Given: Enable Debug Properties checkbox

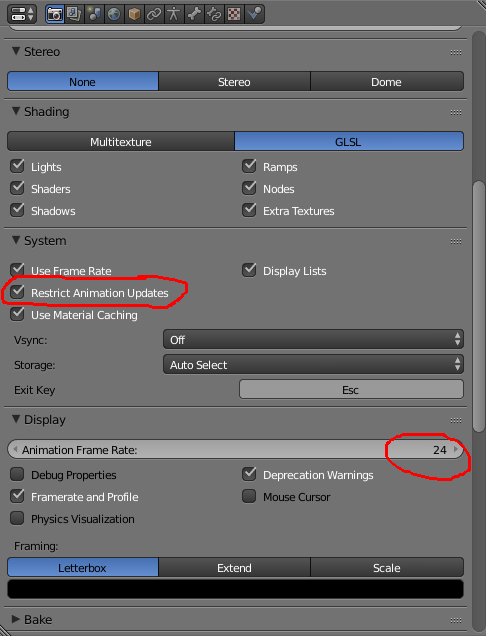Looking at the screenshot, I should click(17, 474).
